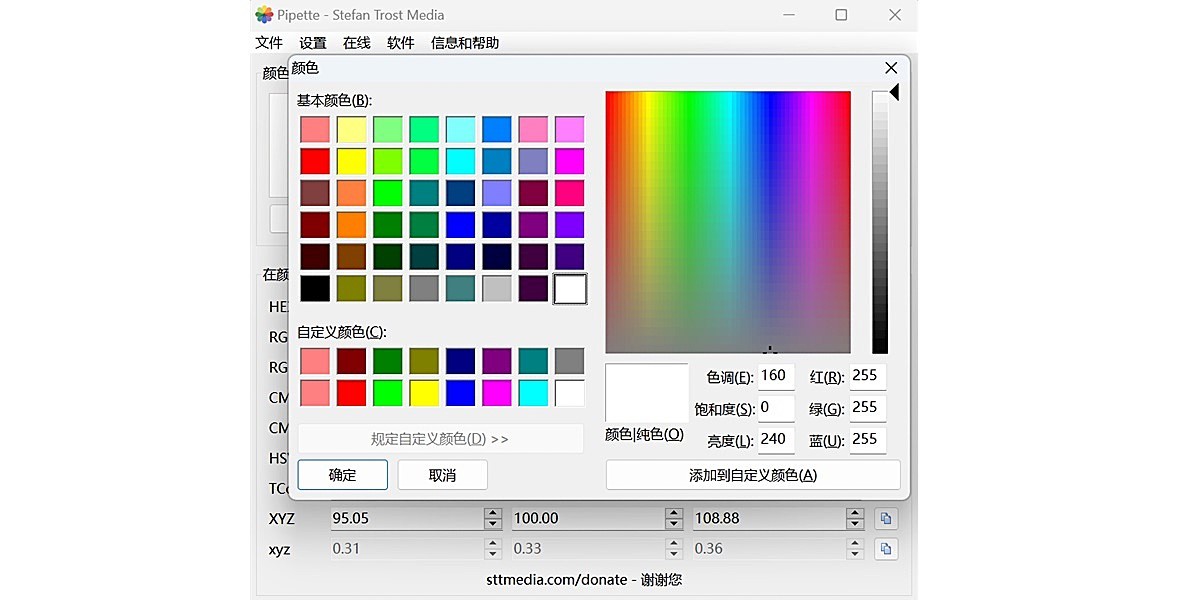
Task: Open the 文件 menu
Action: 270,42
